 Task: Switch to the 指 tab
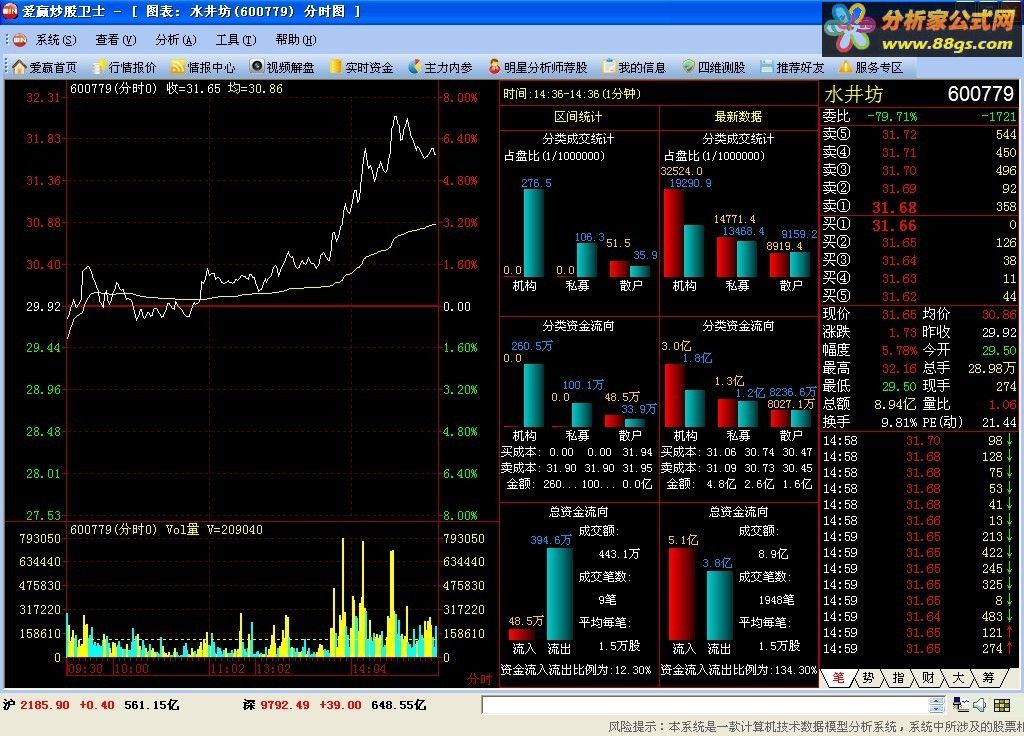point(898,678)
